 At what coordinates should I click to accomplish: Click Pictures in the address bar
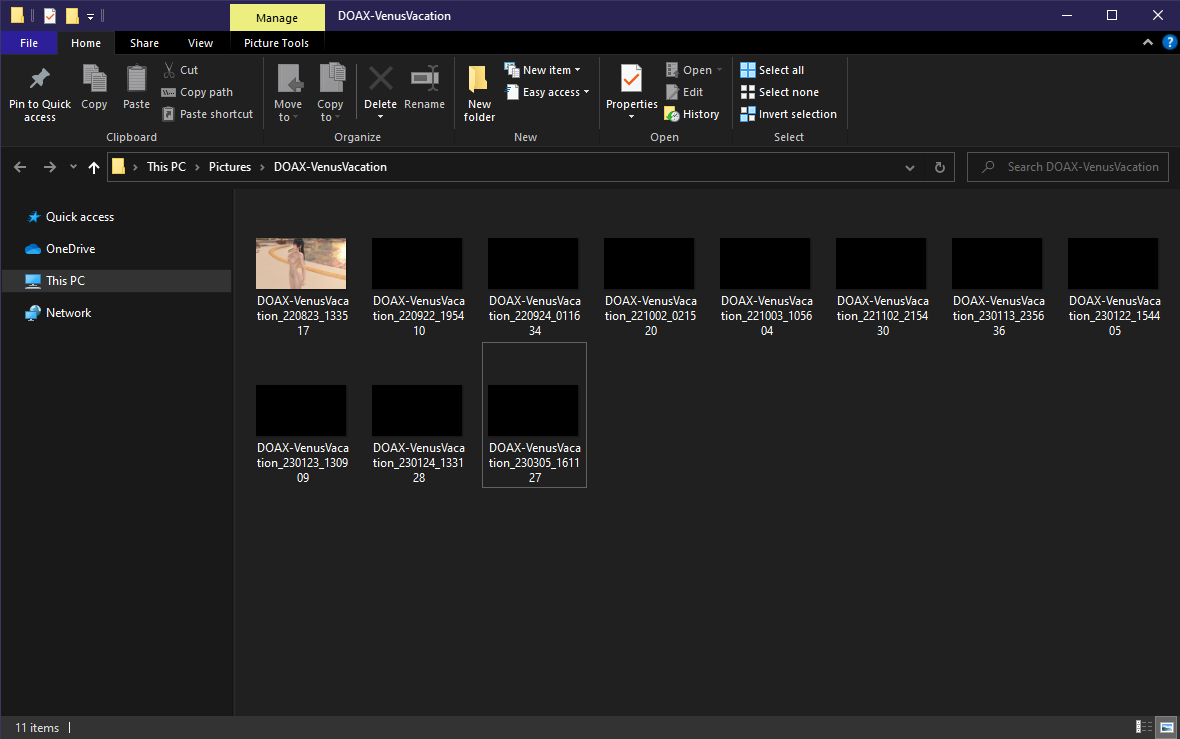pos(230,167)
